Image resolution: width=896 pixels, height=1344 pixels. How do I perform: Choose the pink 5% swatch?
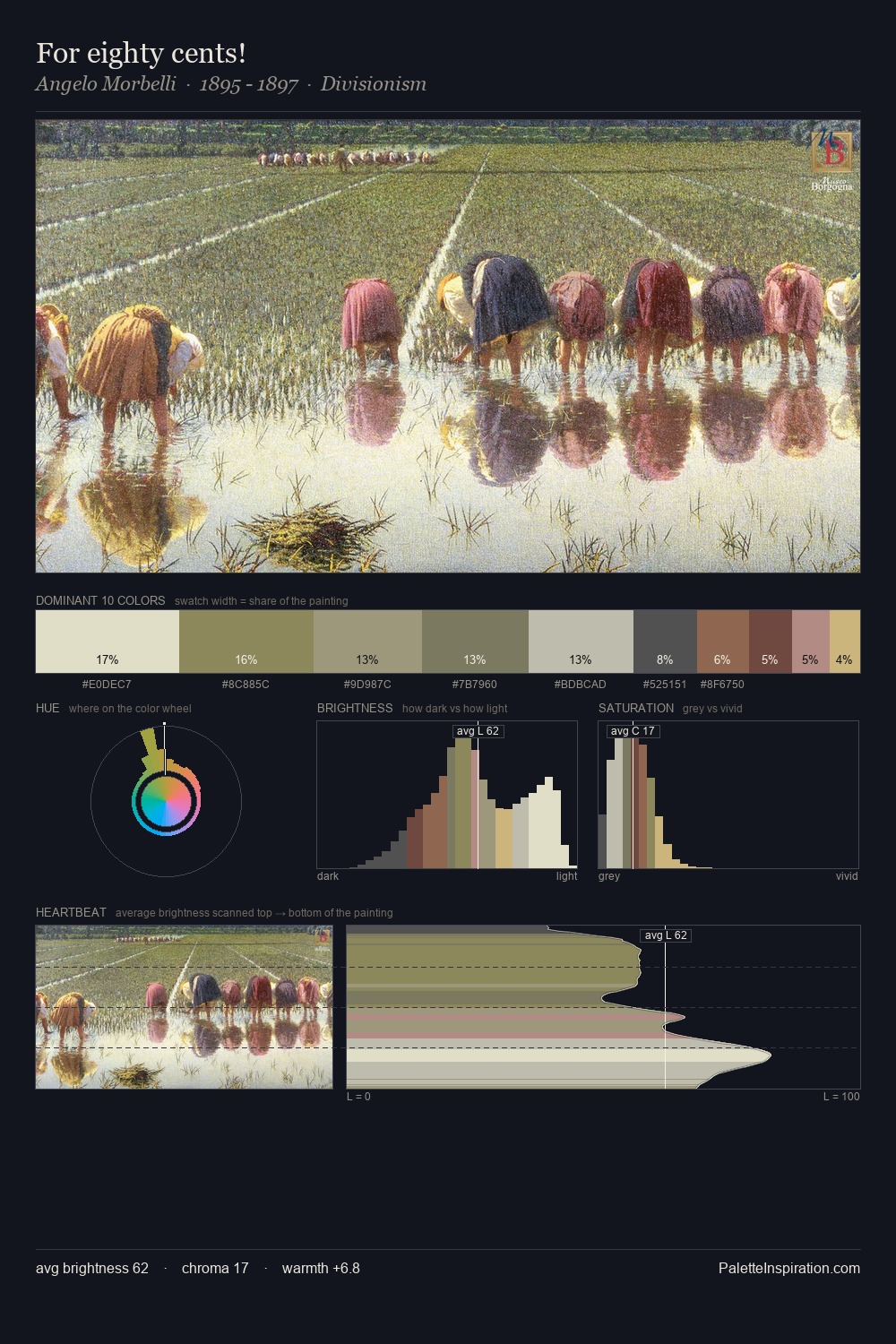(x=811, y=642)
